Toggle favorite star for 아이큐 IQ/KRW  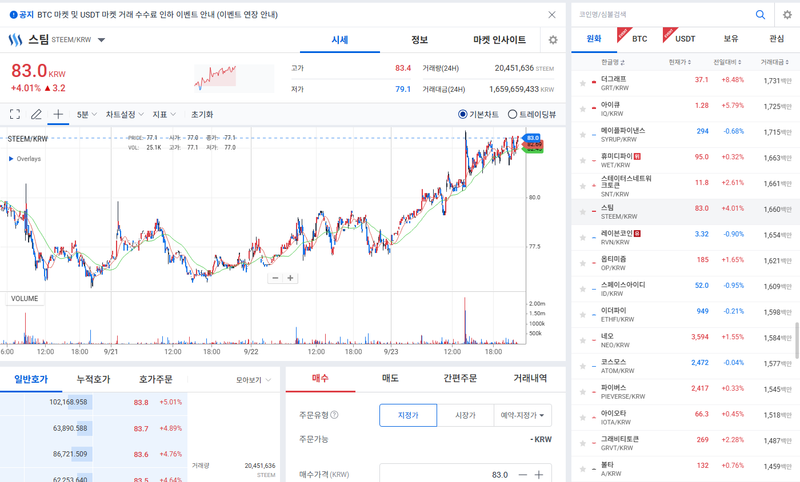click(x=583, y=109)
